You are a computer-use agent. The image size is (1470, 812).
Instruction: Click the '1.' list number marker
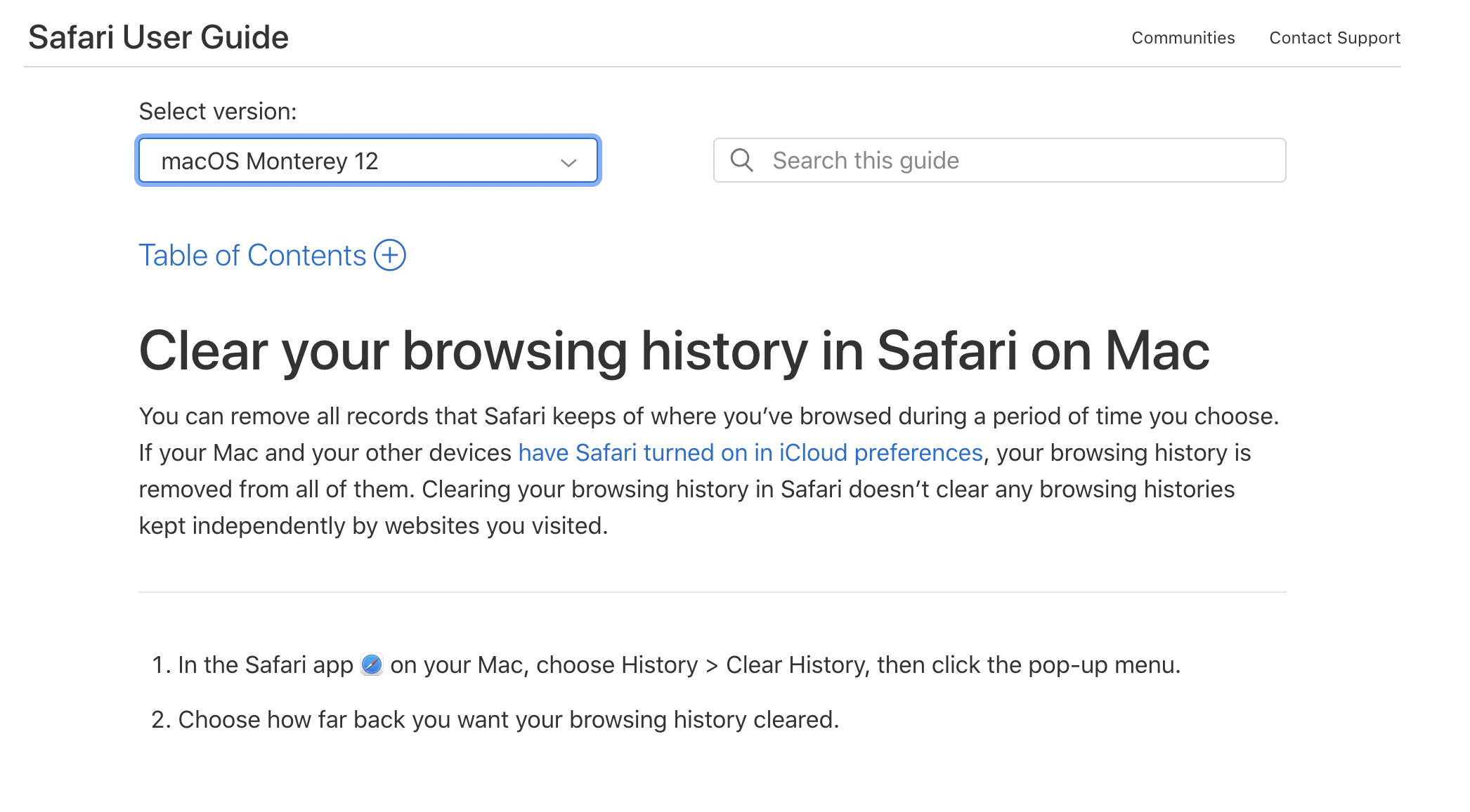[x=161, y=665]
